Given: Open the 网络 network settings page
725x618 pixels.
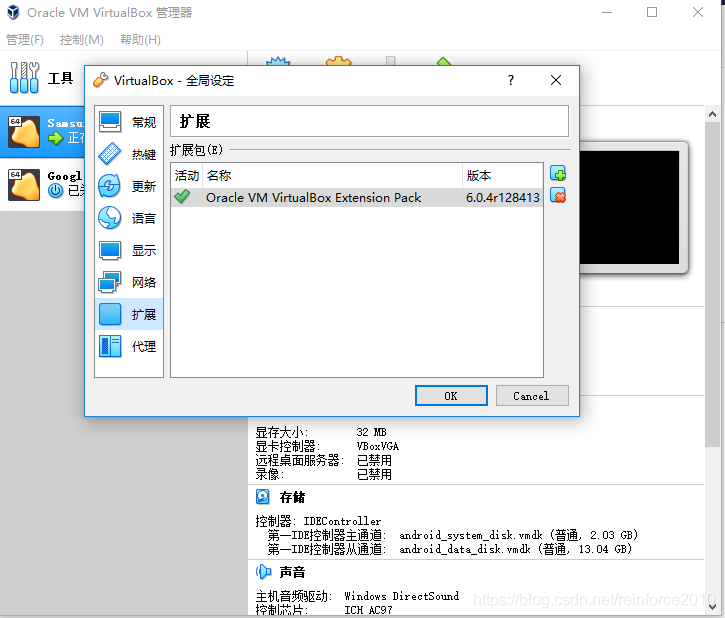Looking at the screenshot, I should click(x=129, y=282).
